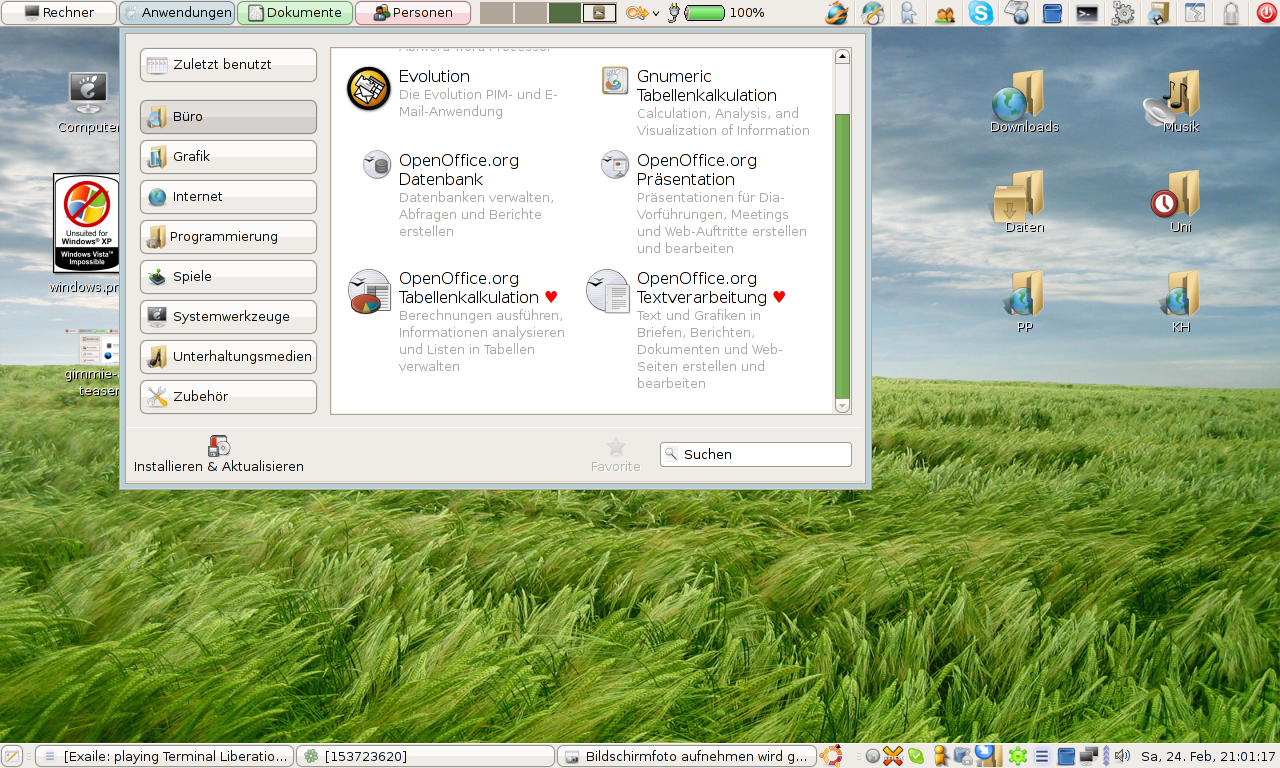Select the Systemwerkzeuge category
Image resolution: width=1280 pixels, height=768 pixels.
228,317
